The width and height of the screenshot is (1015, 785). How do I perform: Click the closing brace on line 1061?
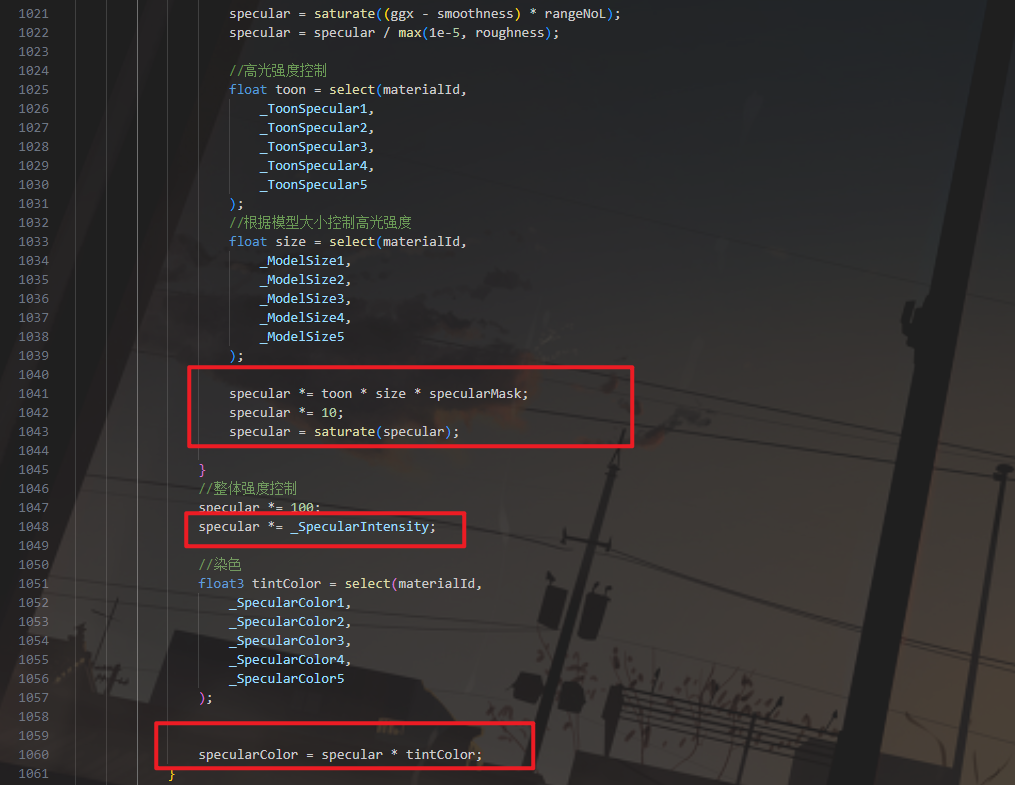(x=171, y=773)
